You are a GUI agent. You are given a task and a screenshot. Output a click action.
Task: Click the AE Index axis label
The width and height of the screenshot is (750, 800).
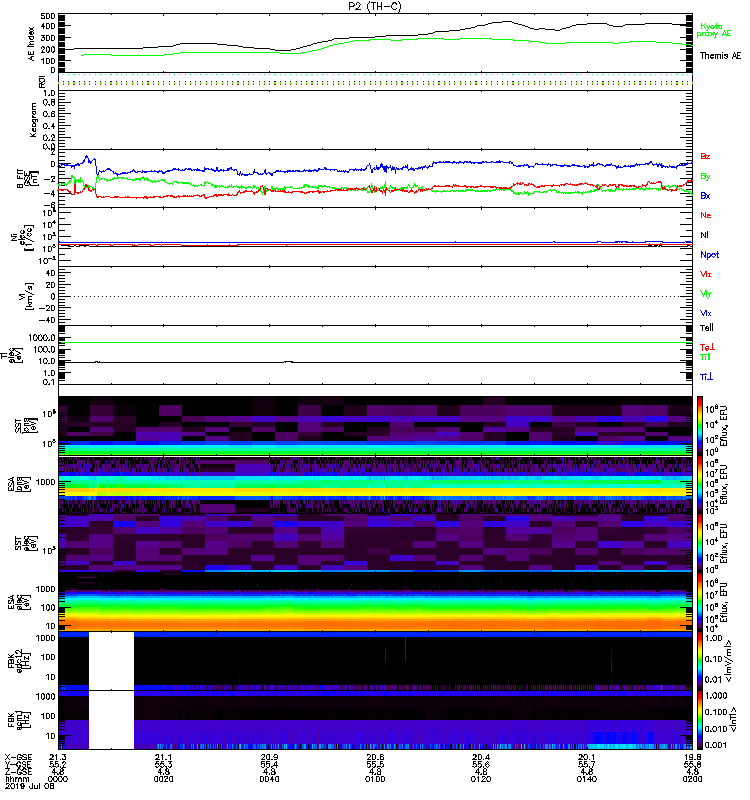coord(31,43)
